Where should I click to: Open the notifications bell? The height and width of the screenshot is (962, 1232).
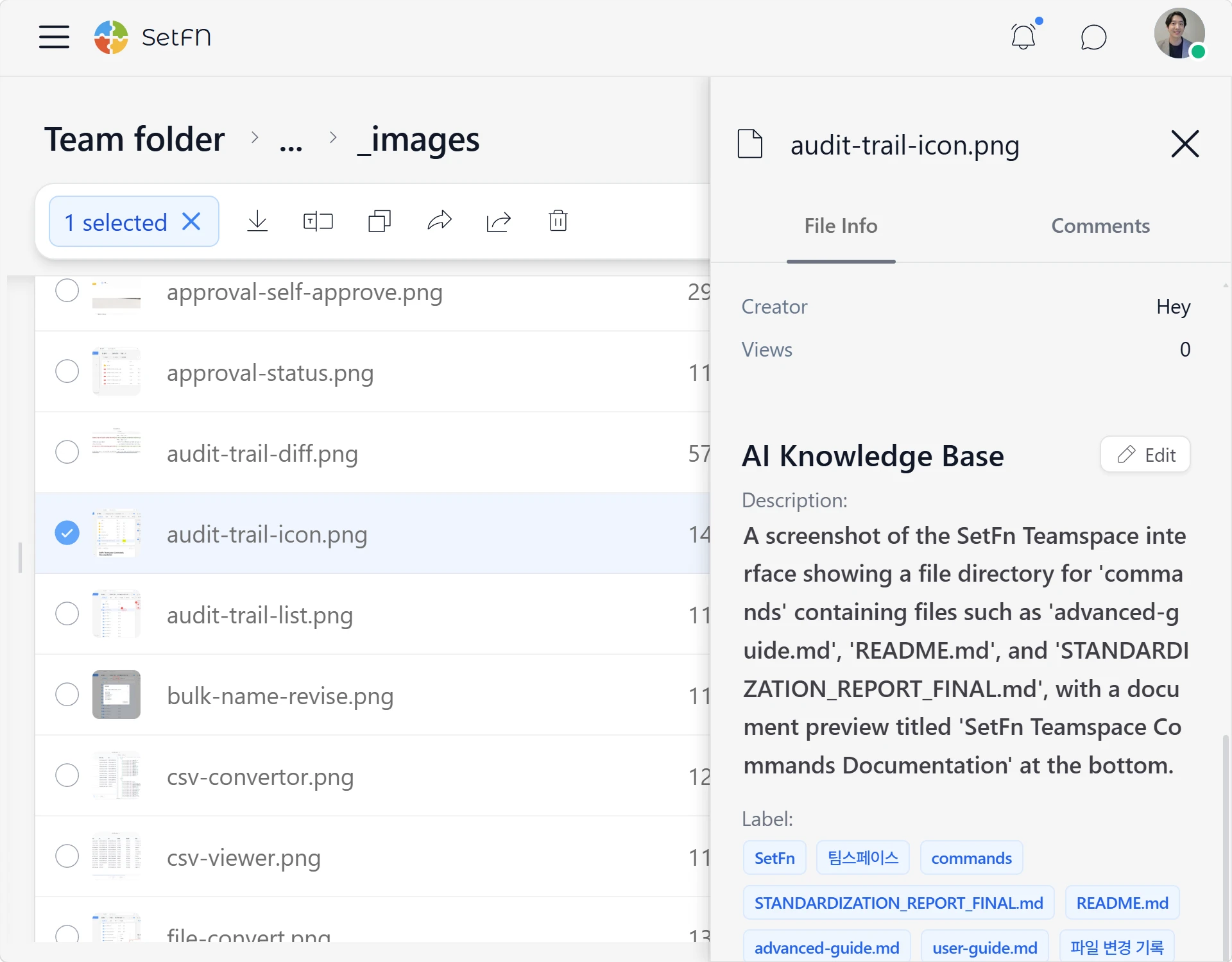coord(1024,37)
